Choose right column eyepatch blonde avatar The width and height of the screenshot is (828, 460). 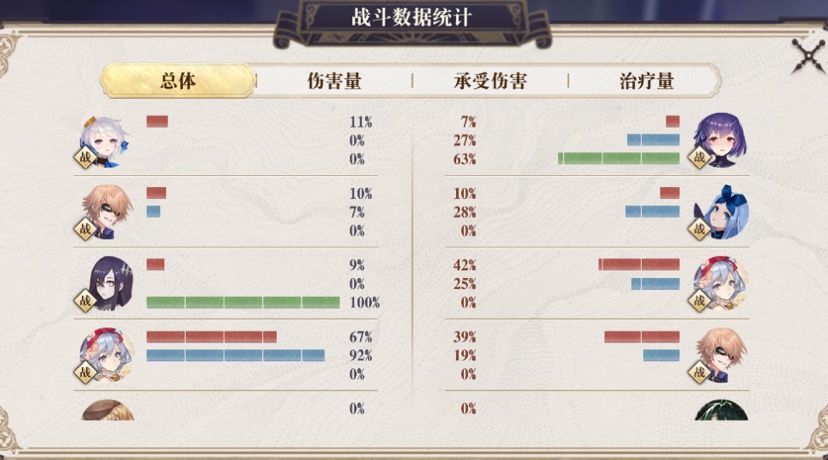(x=720, y=355)
